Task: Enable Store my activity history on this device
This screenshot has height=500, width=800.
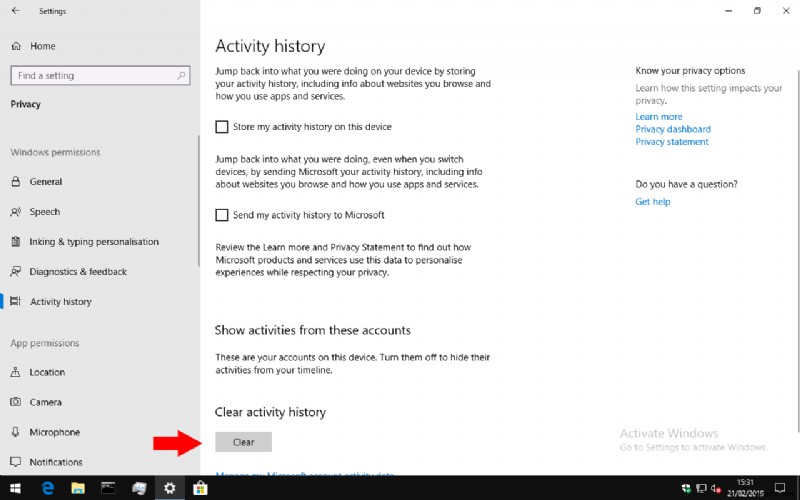Action: [222, 127]
